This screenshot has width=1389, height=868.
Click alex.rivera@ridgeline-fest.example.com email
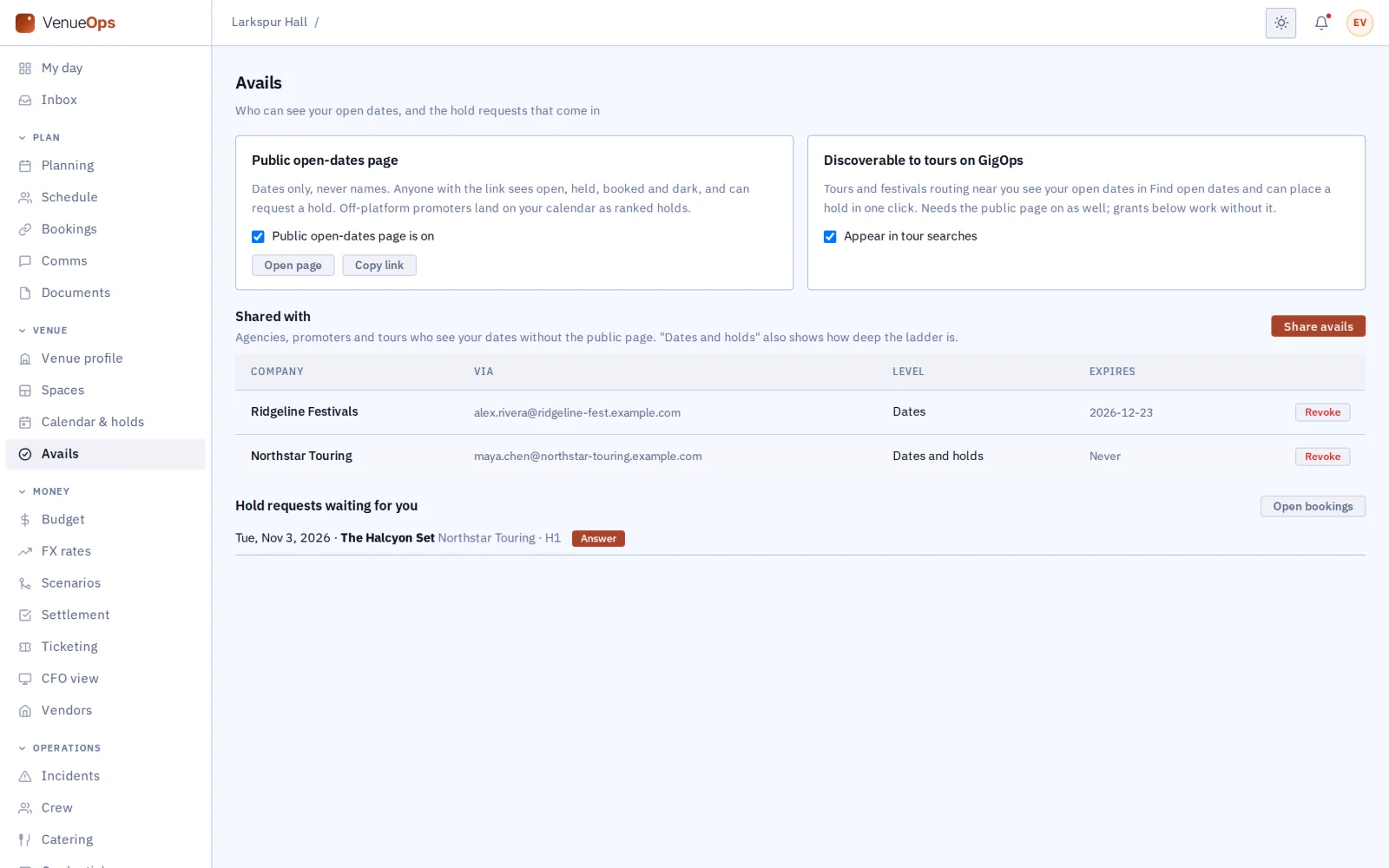tap(577, 413)
